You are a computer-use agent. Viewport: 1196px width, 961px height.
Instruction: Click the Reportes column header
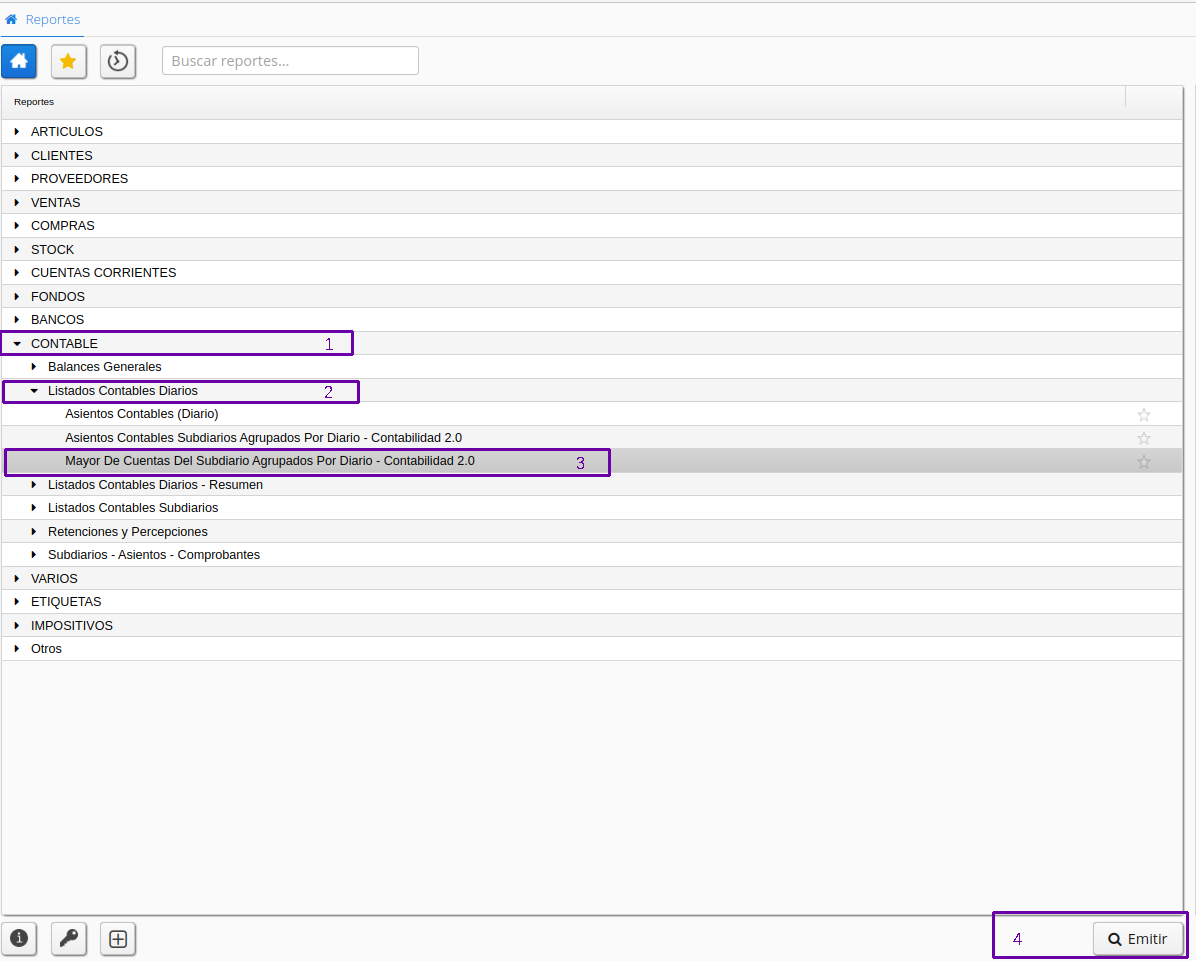[563, 102]
